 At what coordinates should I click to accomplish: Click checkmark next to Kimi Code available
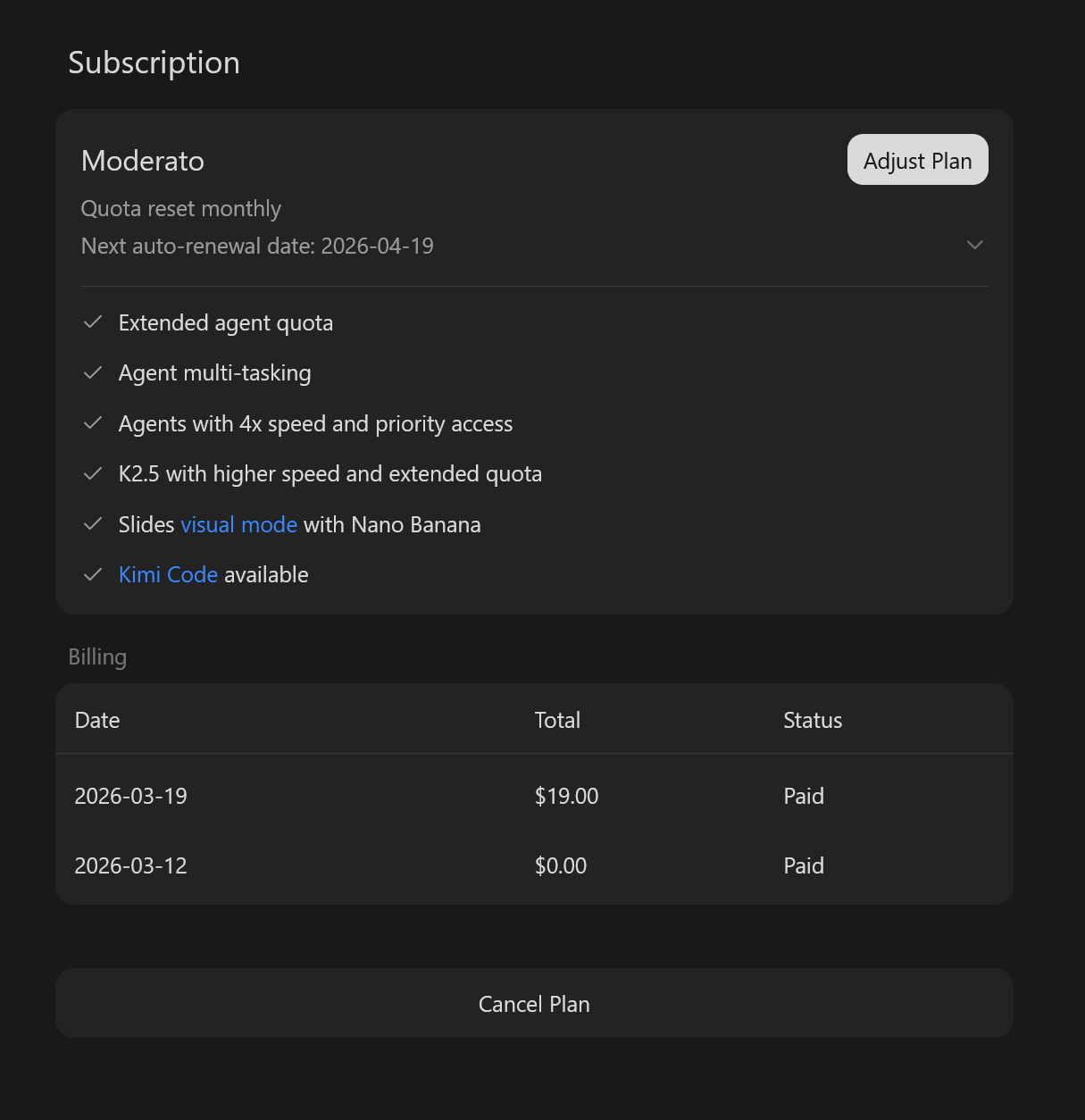[93, 574]
